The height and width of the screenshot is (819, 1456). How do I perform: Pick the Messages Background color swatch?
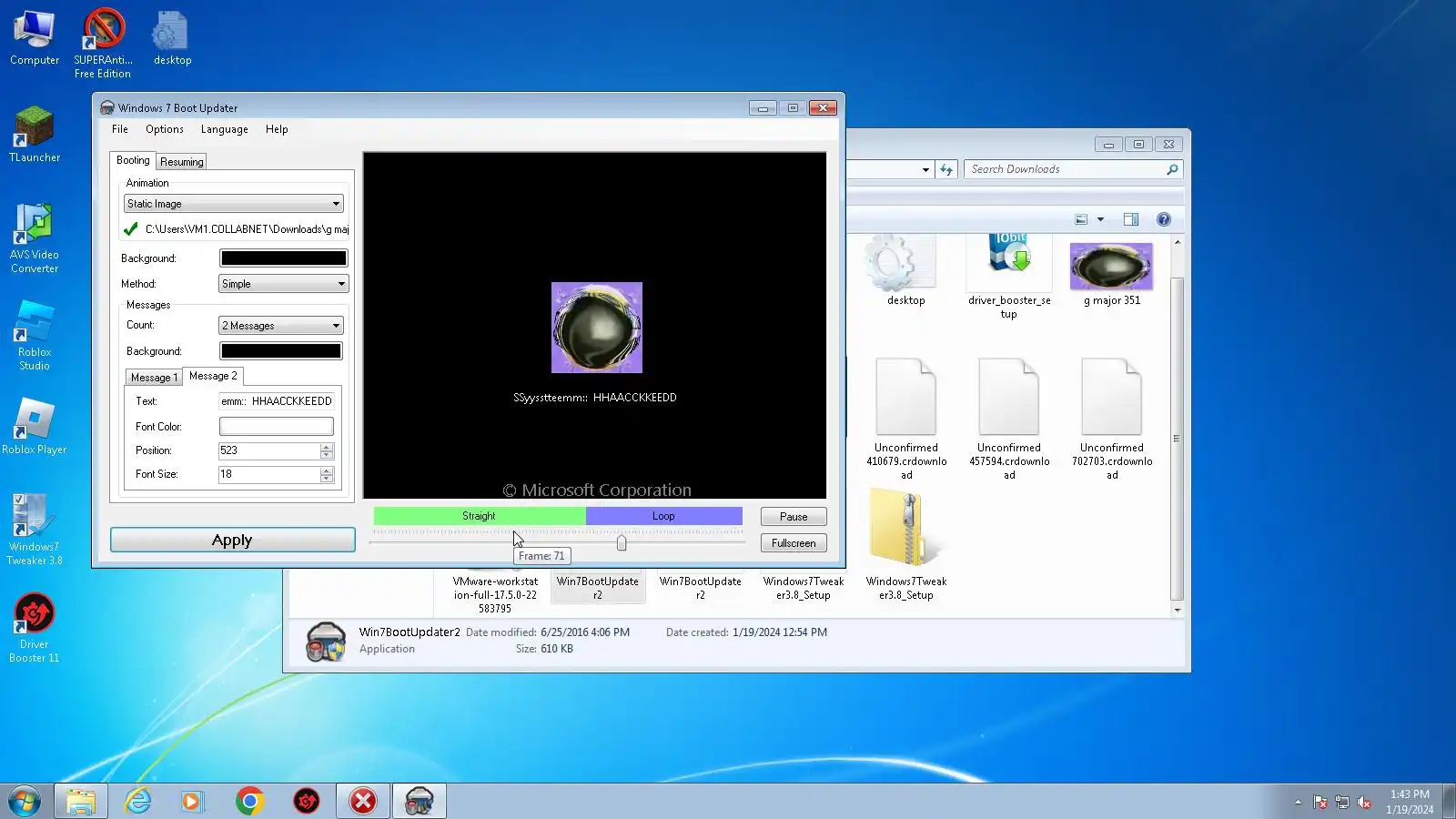281,351
